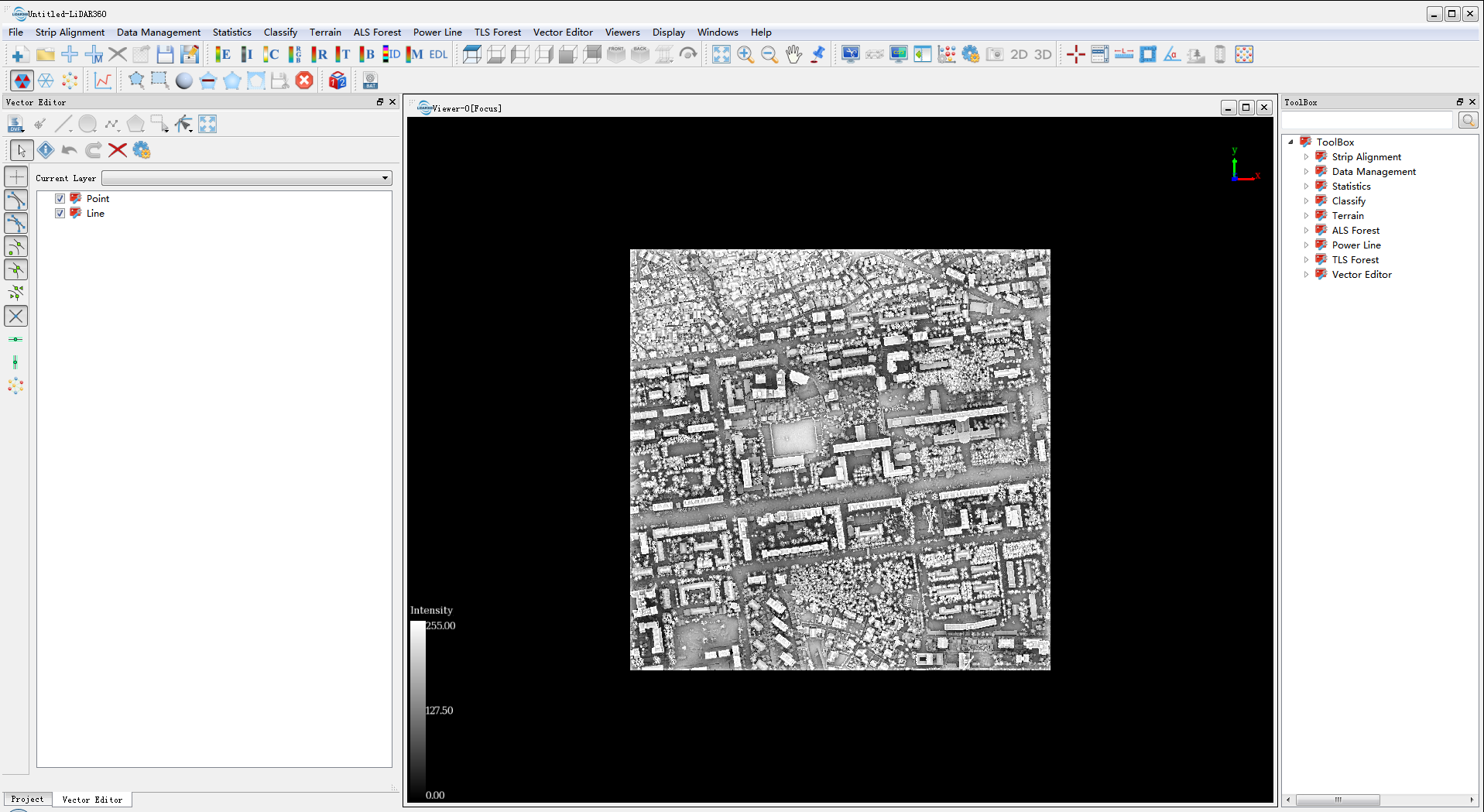The width and height of the screenshot is (1484, 812).
Task: Click the undo arrow in Vector Editor
Action: point(69,150)
